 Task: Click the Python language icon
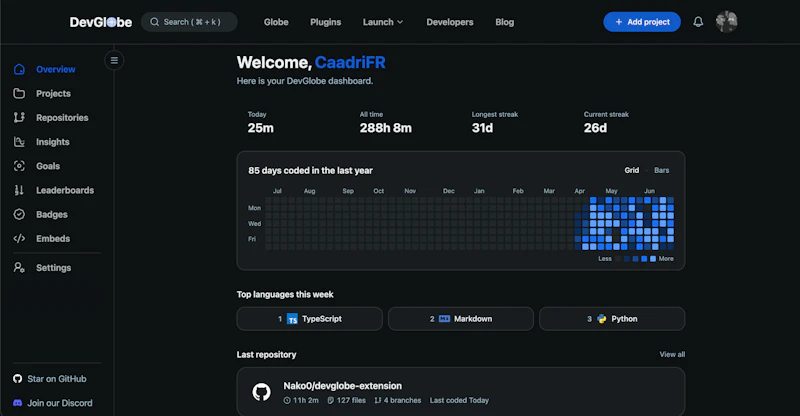(602, 319)
